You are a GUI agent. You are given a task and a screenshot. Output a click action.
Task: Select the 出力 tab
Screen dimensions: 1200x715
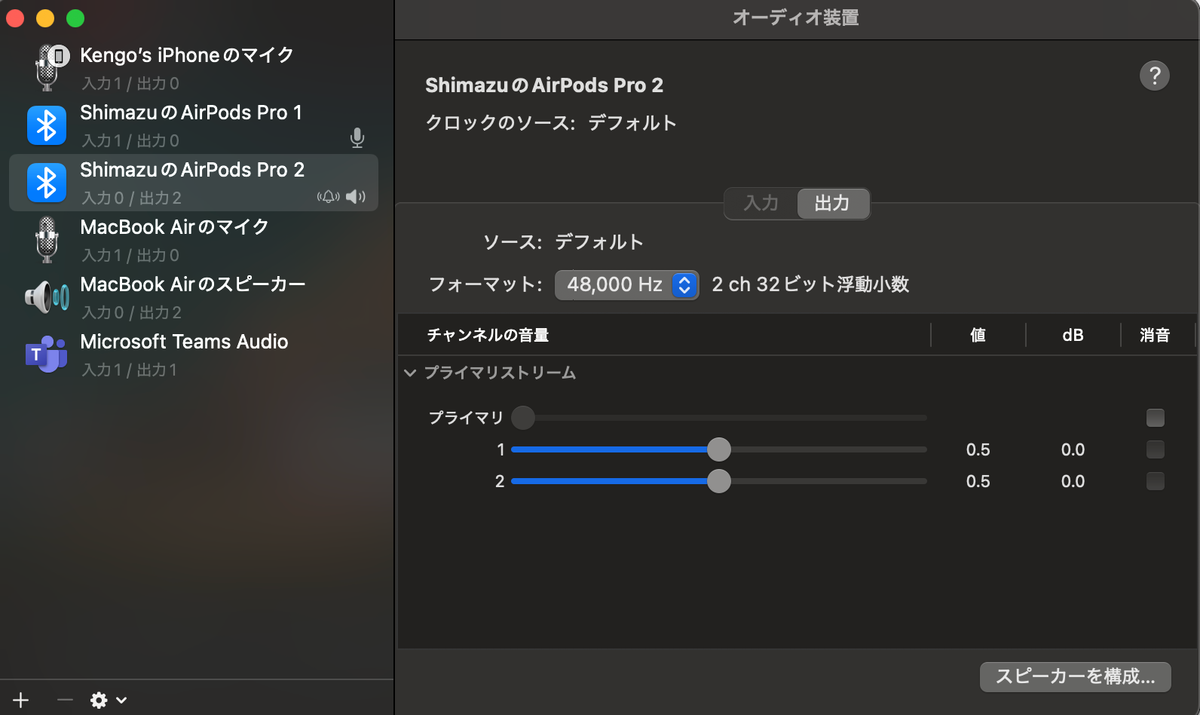click(x=832, y=203)
